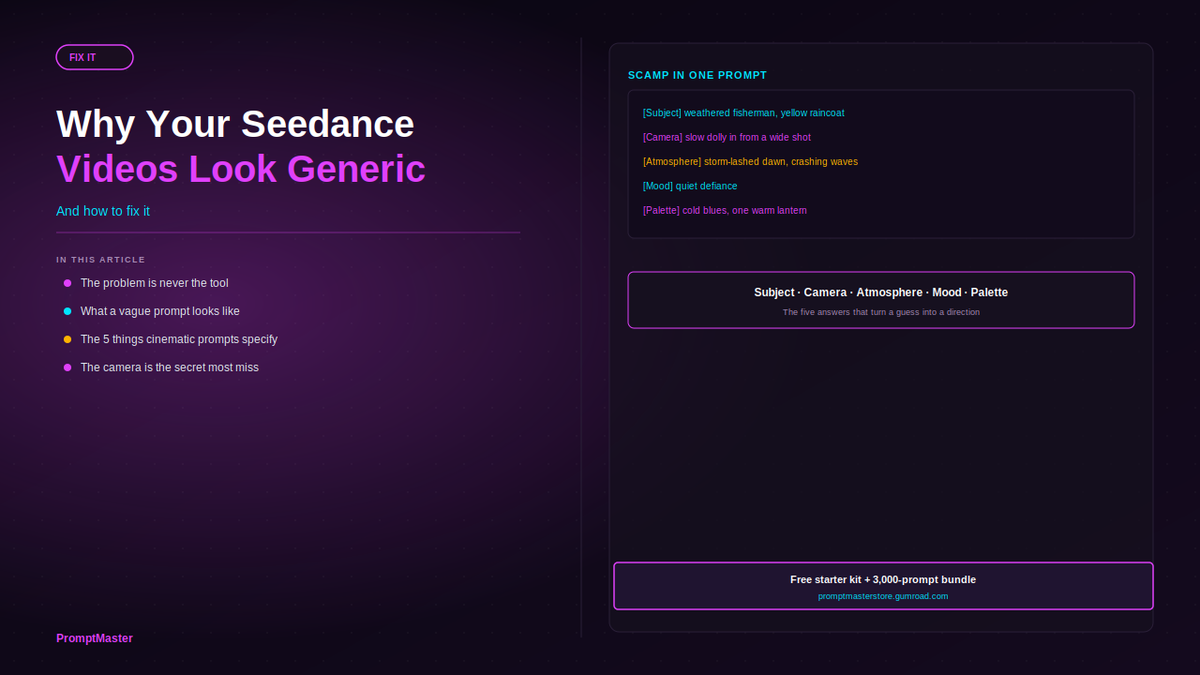Select 'The 5 things cinematic prompts specify'
Viewport: 1200px width, 675px height.
179,339
